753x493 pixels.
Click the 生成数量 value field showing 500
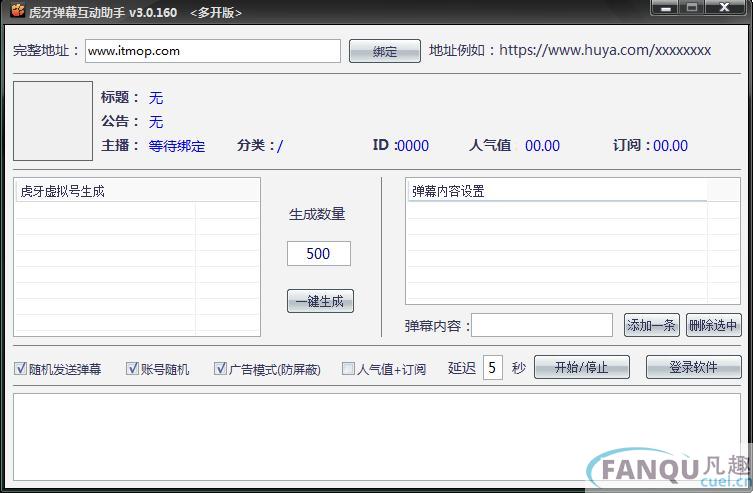coord(319,253)
